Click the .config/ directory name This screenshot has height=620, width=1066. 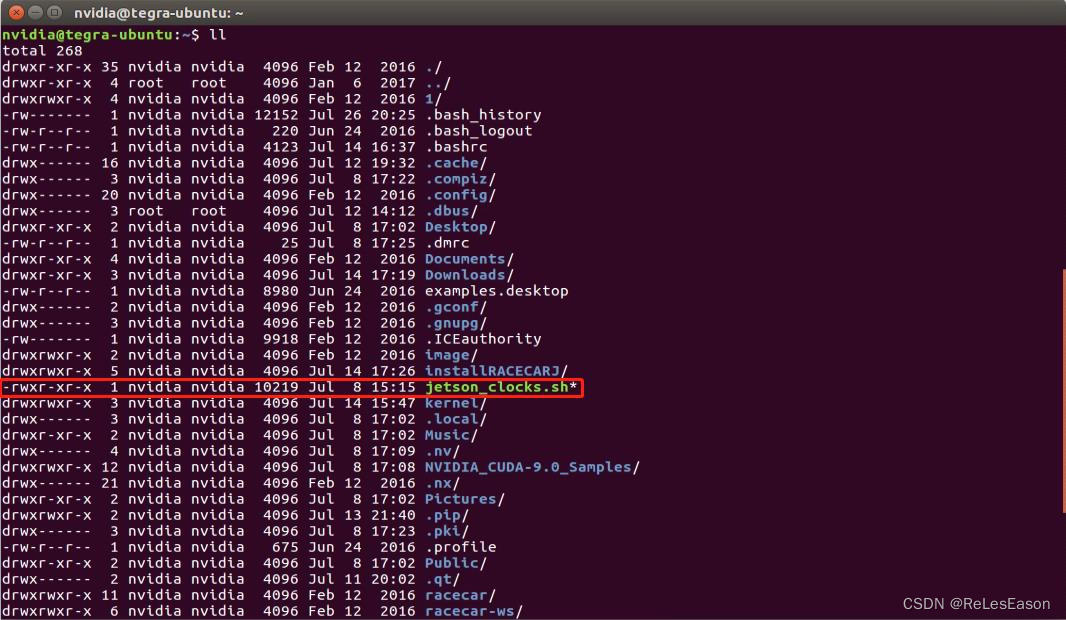click(x=460, y=195)
